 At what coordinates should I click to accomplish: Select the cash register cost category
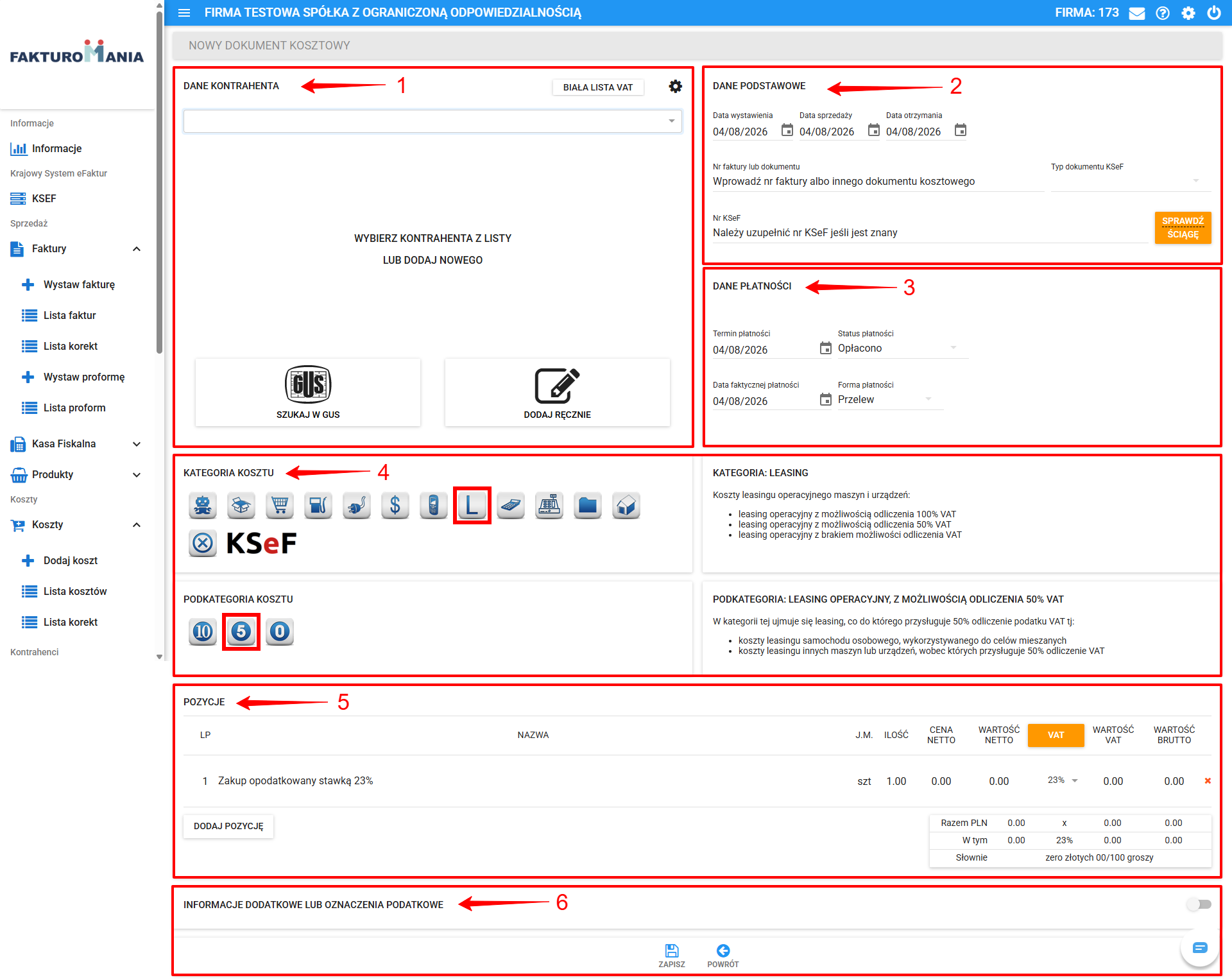coord(549,506)
